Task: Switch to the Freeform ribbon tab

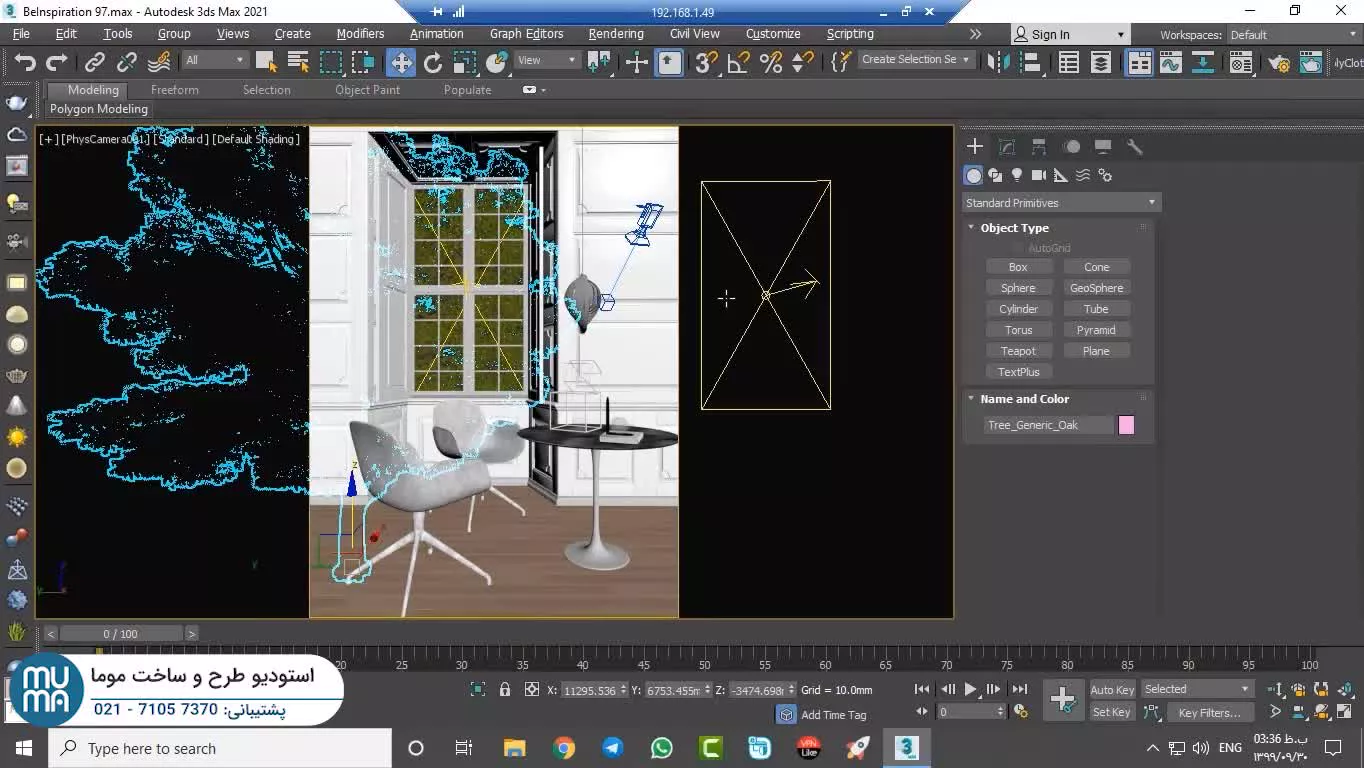Action: coord(175,90)
